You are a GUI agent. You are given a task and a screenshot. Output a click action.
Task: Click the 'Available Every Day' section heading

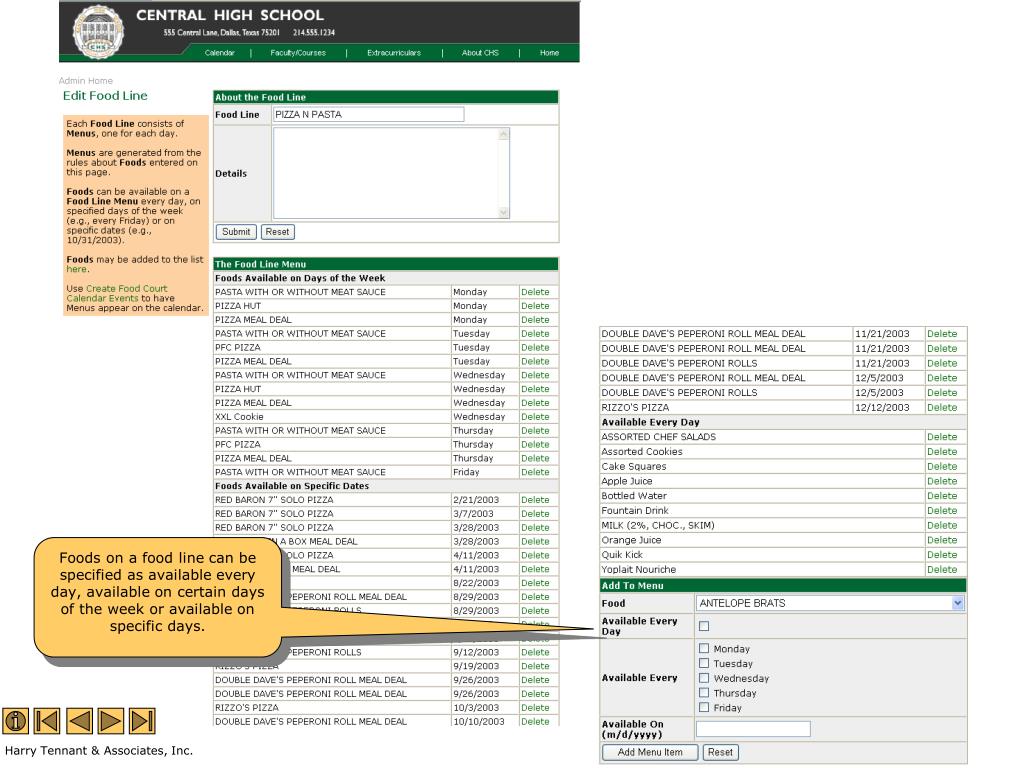[650, 422]
